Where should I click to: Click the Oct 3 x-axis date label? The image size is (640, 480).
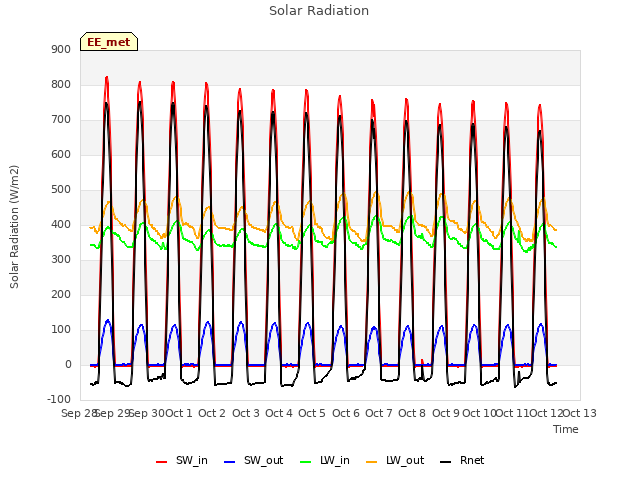pos(246,413)
